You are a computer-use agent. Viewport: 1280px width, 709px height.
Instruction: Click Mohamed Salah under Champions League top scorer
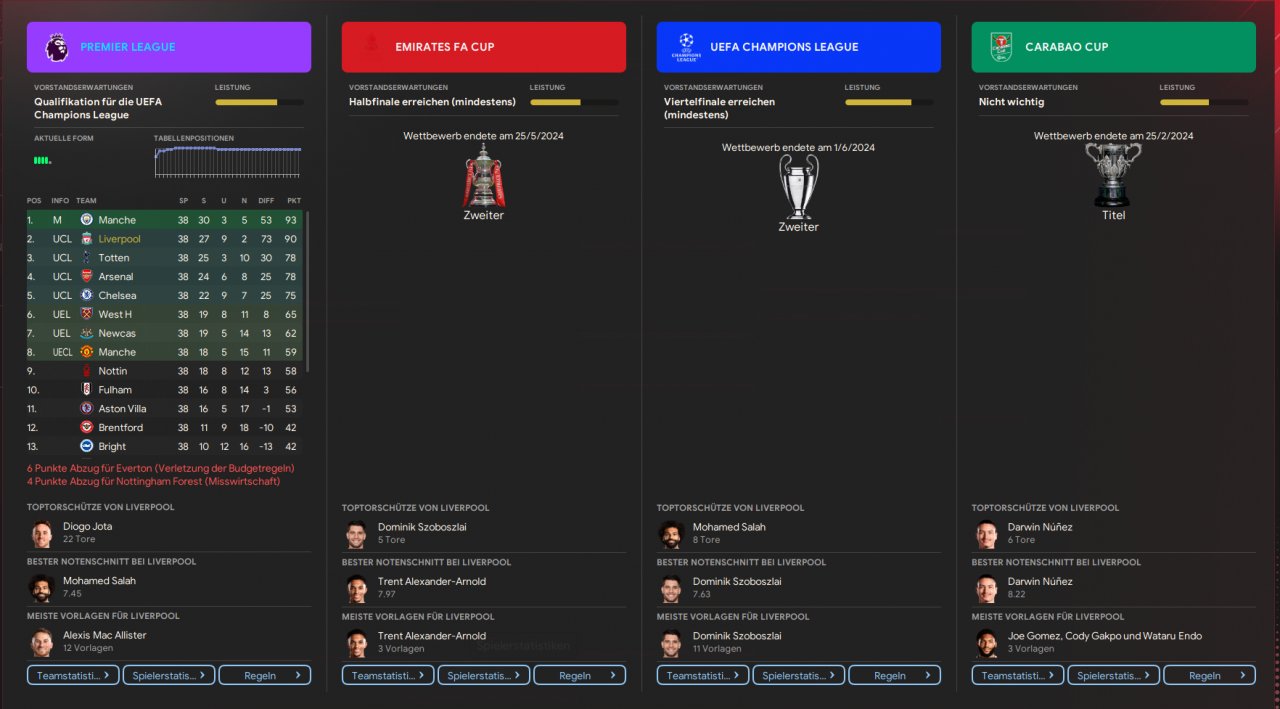tap(729, 527)
